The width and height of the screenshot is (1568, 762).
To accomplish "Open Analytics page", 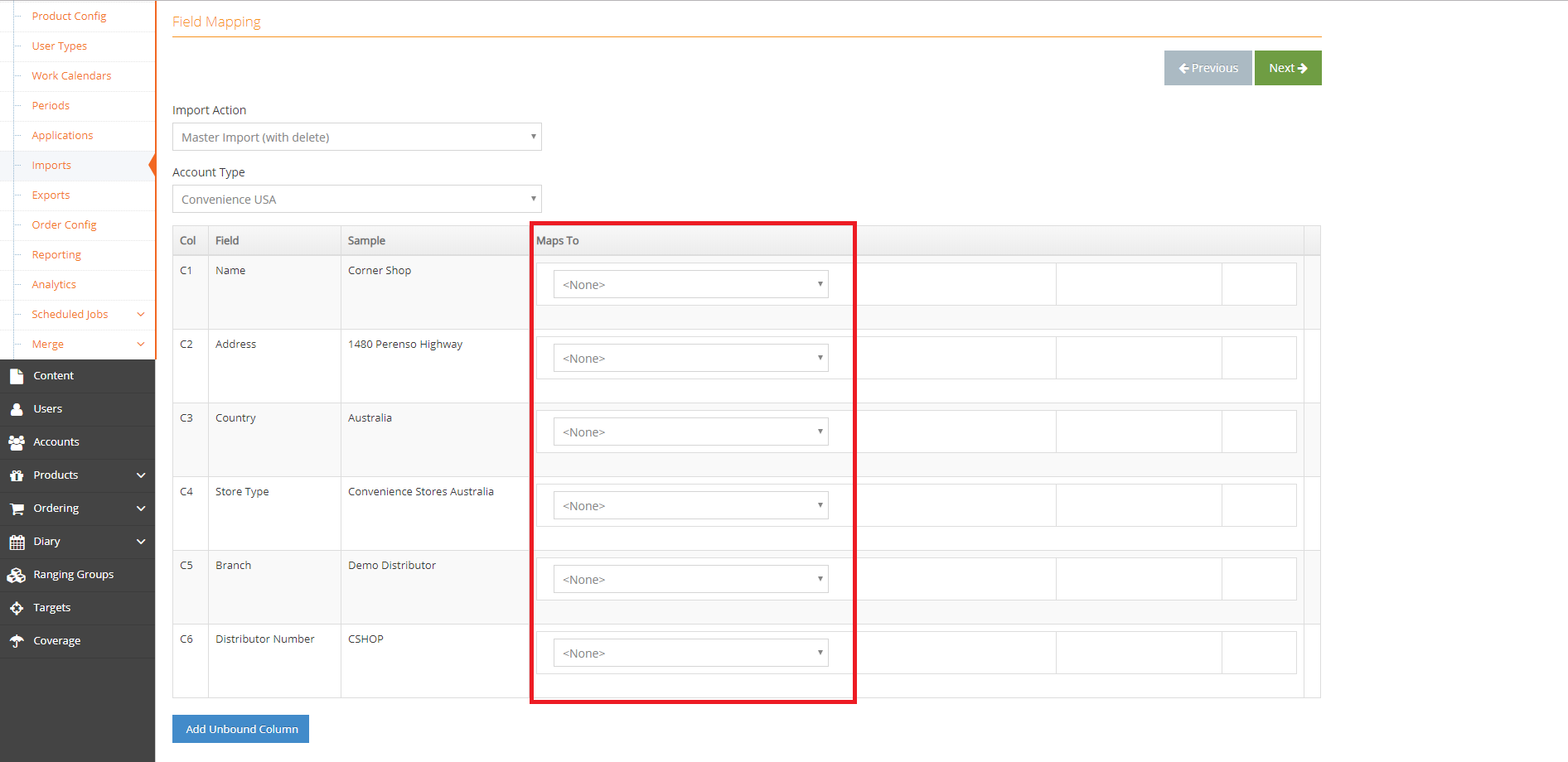I will tap(54, 284).
